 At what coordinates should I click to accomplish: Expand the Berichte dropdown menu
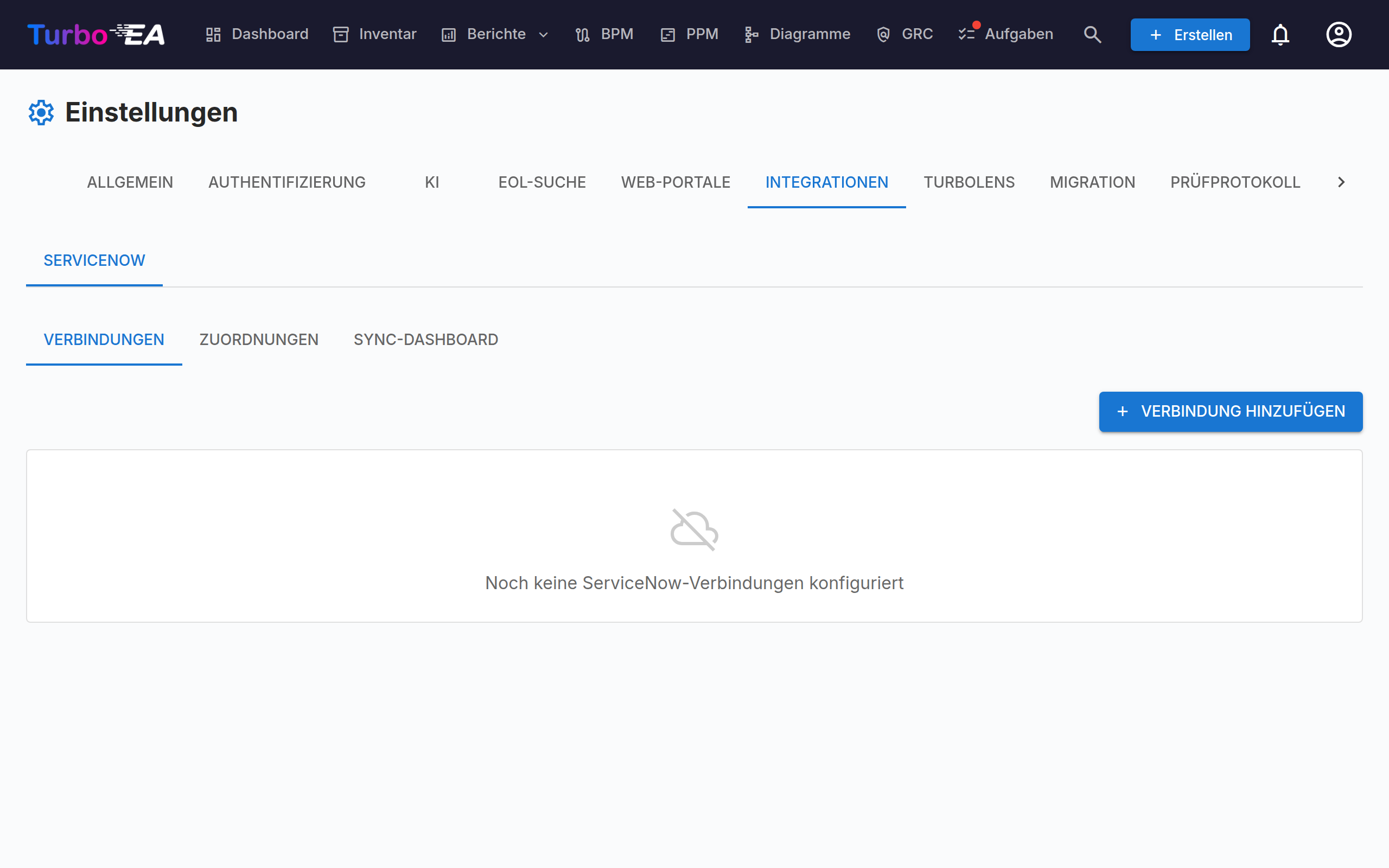pos(495,34)
